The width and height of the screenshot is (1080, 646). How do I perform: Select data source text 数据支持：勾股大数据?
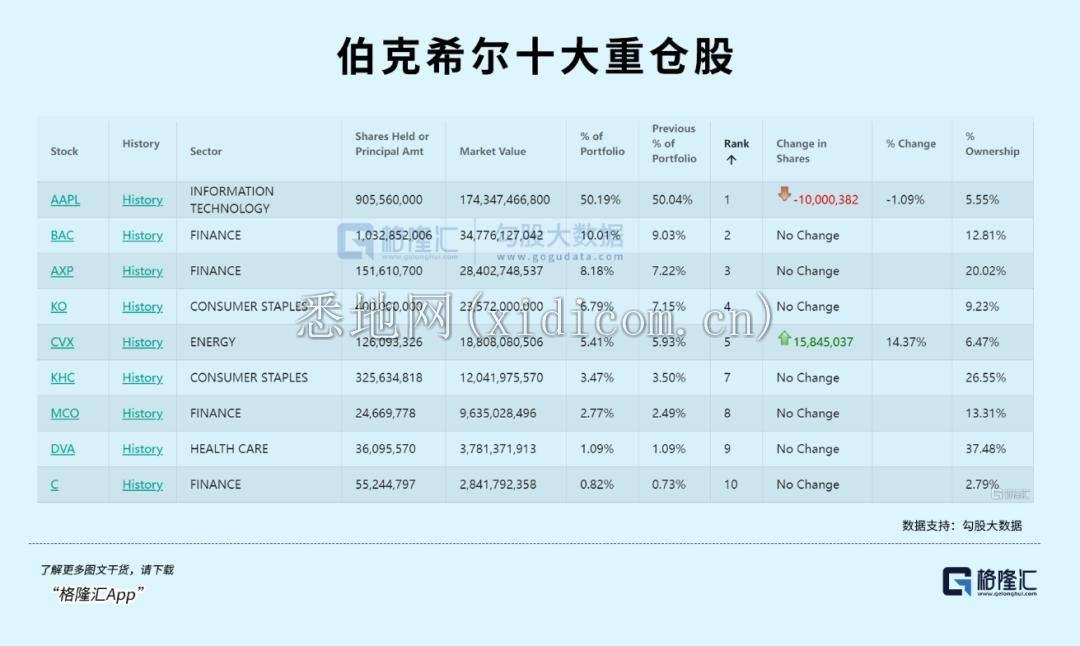pos(962,525)
